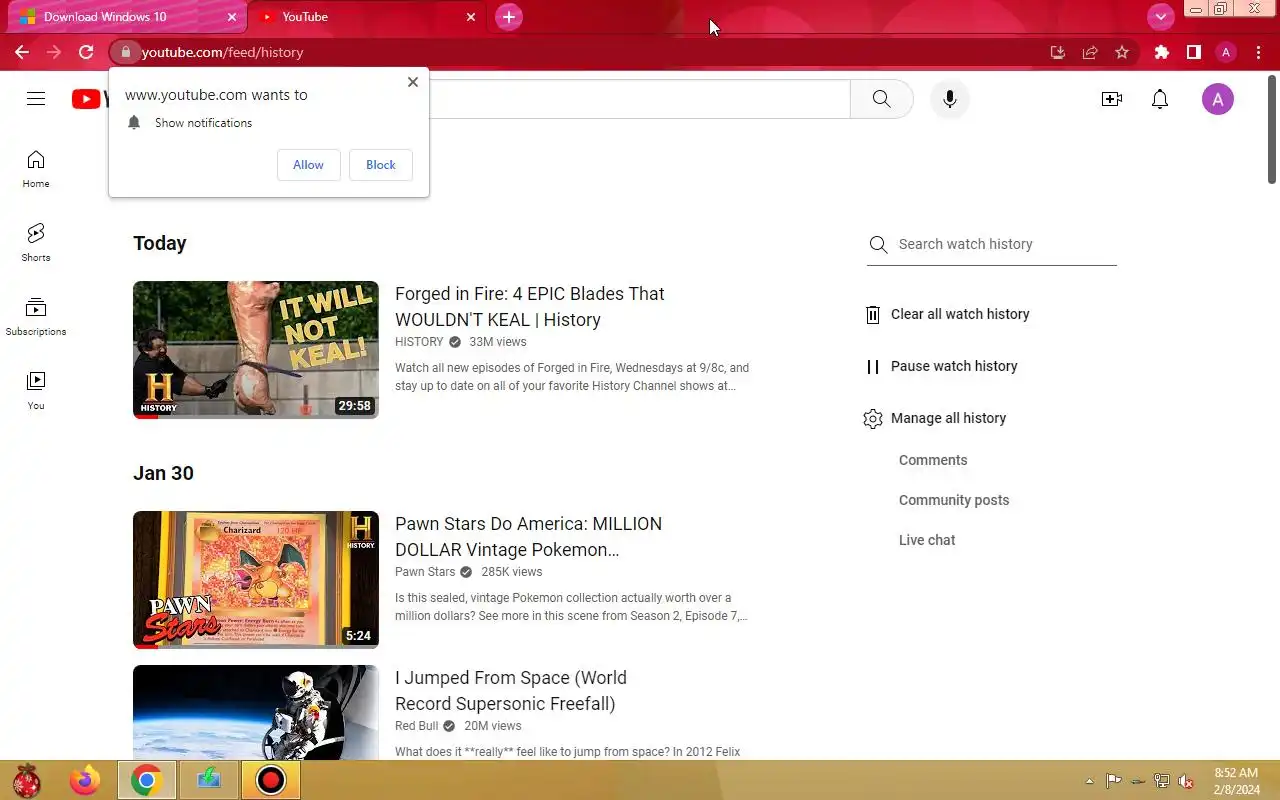The image size is (1280, 800).
Task: Go to Home in YouTube sidebar
Action: tap(36, 169)
